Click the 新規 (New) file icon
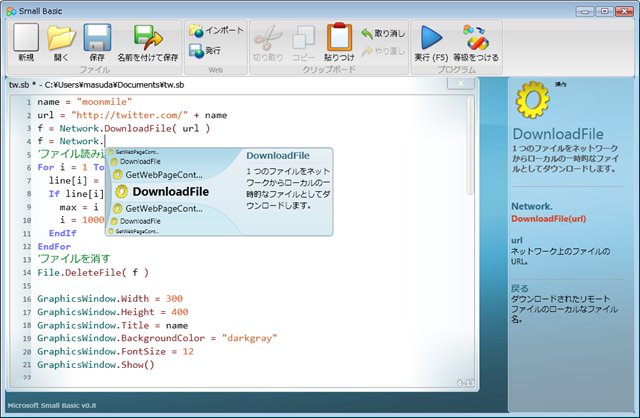This screenshot has height=418, width=640. point(26,39)
